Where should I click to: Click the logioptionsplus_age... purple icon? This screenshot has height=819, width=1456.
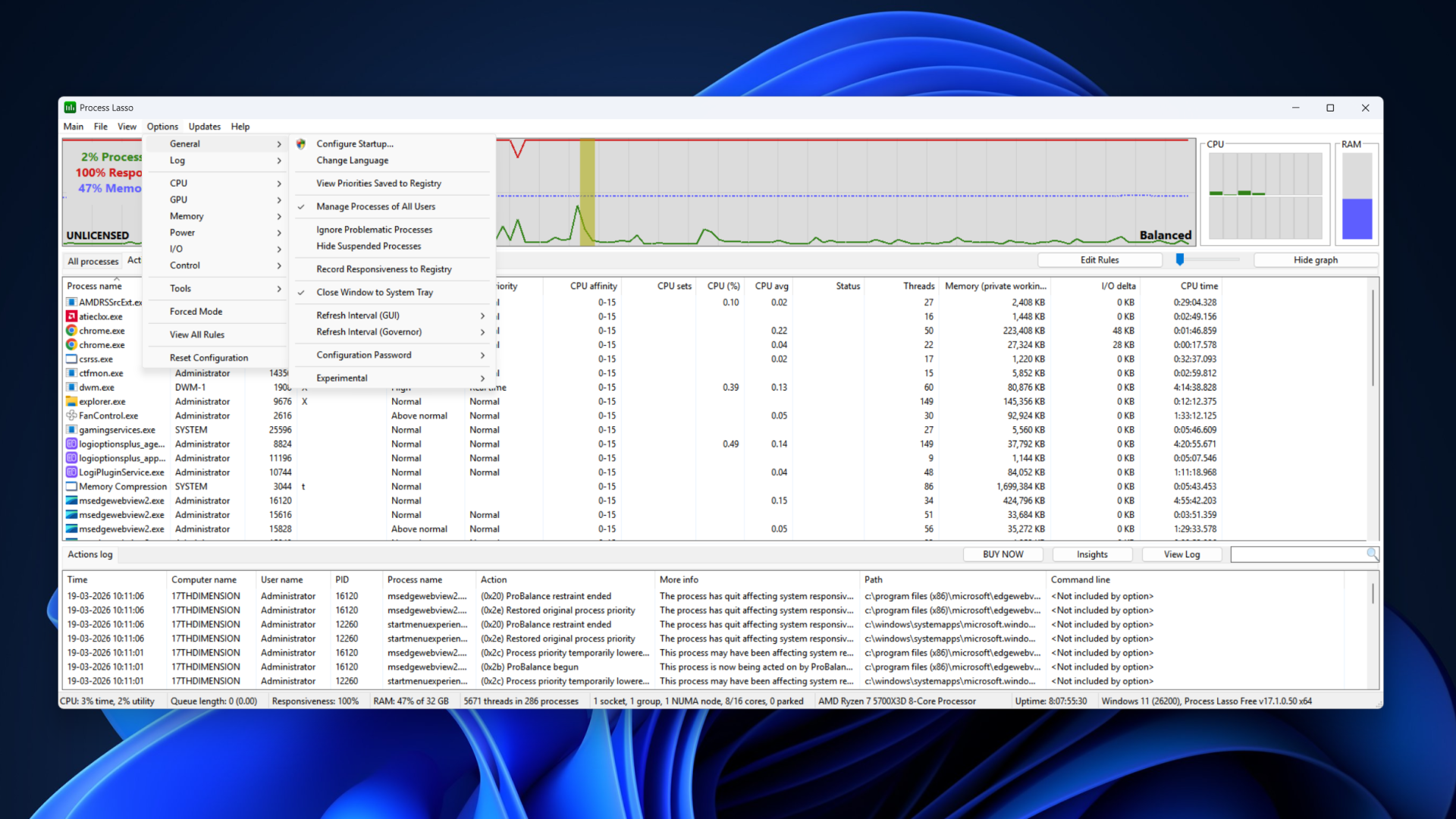(x=72, y=444)
